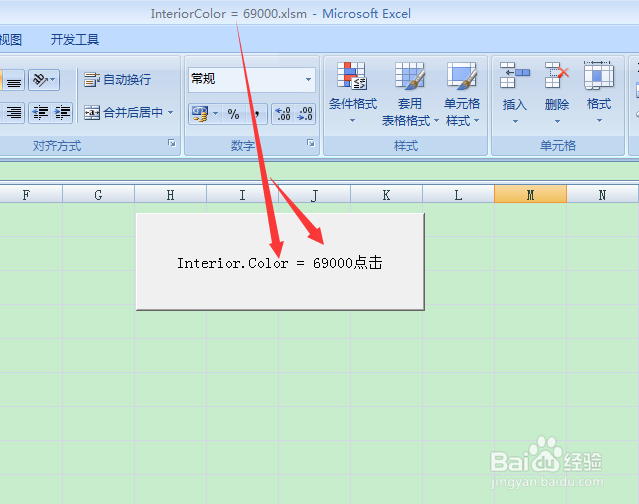This screenshot has width=639, height=504.
Task: Click the accounting number format icon
Action: tap(200, 113)
